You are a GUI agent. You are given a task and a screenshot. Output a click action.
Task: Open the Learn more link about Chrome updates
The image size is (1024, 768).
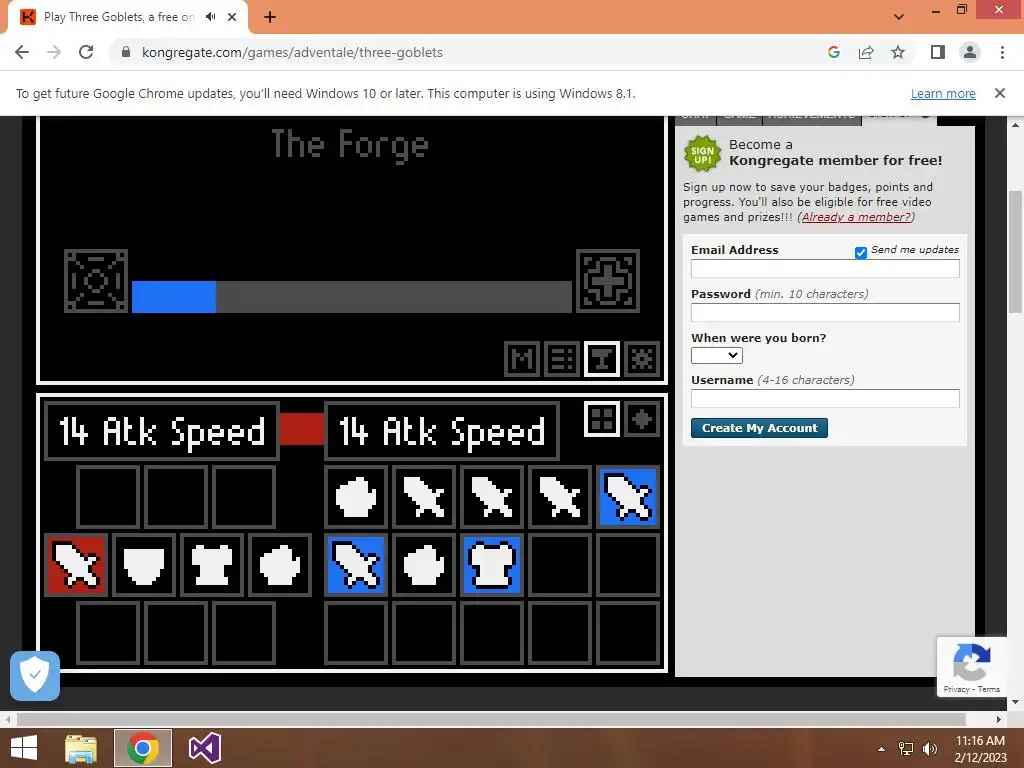(943, 93)
